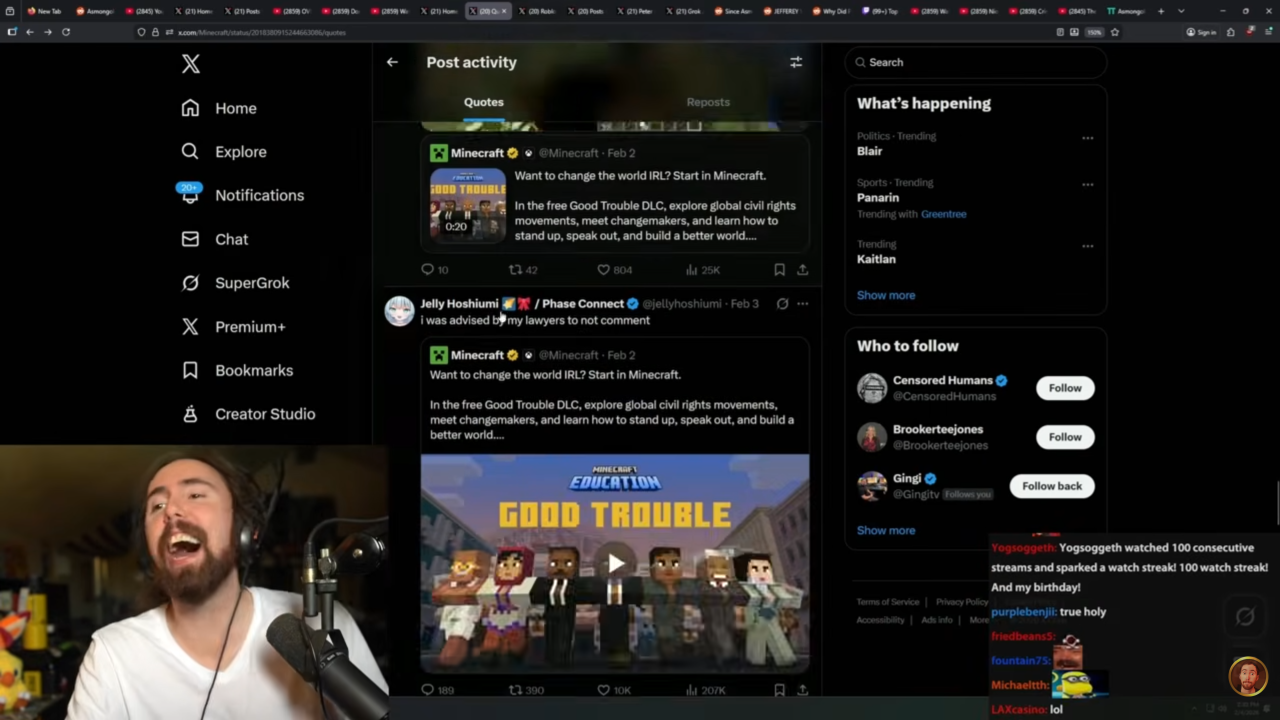Open the Ads info footer link
The image size is (1280, 720).
937,620
